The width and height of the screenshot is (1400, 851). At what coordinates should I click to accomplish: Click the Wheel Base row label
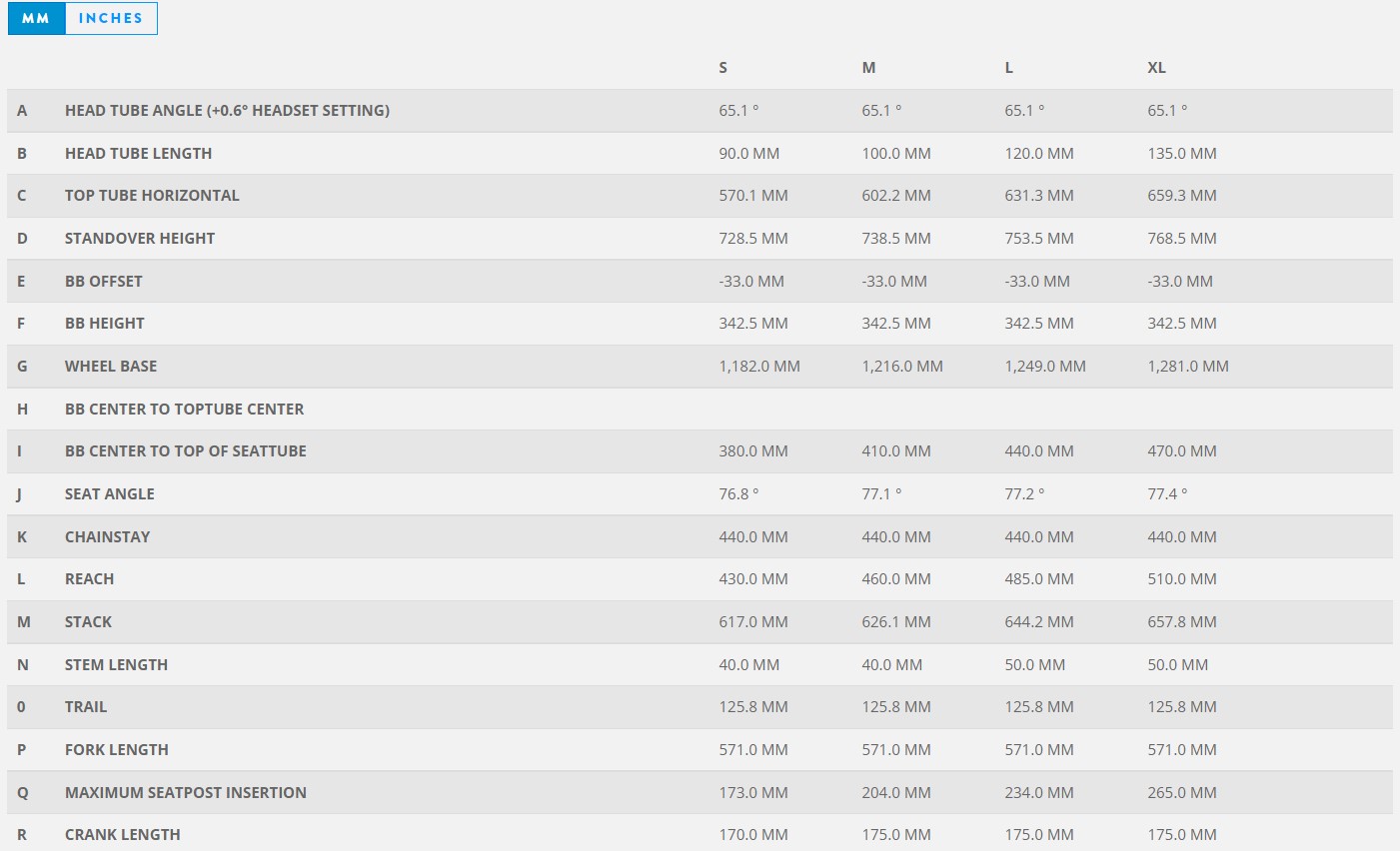[x=111, y=367]
